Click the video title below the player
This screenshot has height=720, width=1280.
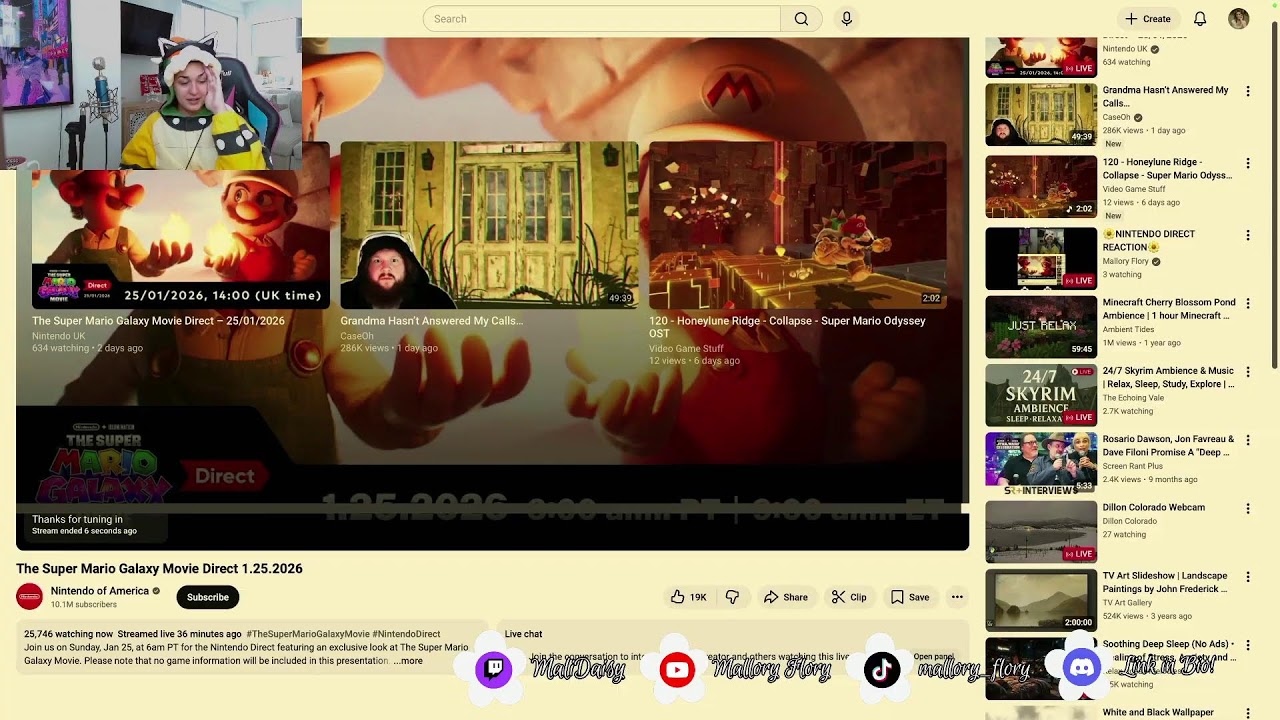pos(159,568)
